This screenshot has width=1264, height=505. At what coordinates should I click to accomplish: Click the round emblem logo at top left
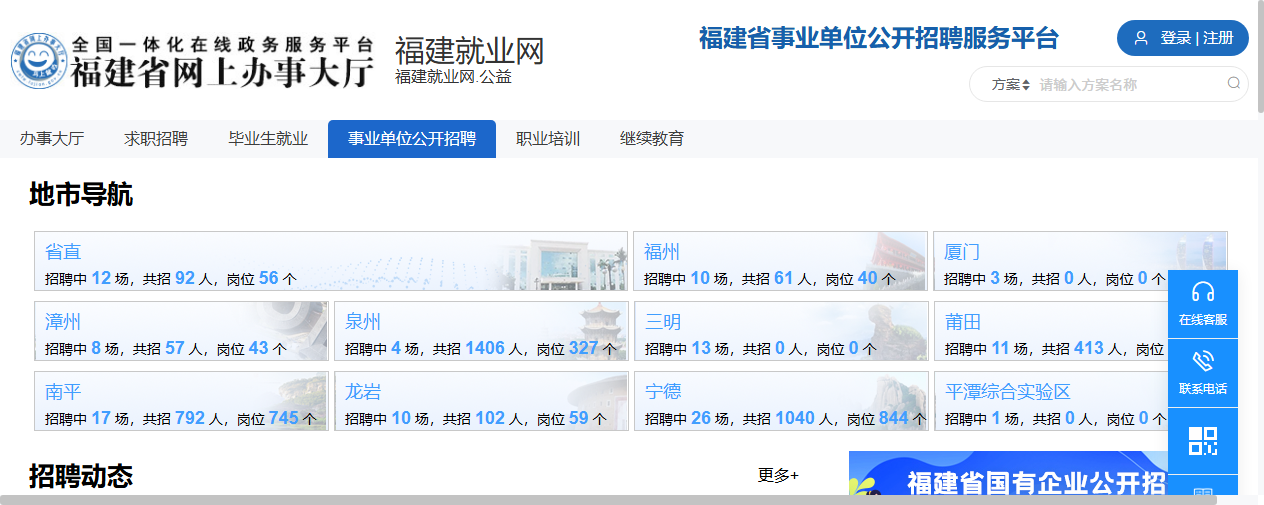pyautogui.click(x=39, y=62)
